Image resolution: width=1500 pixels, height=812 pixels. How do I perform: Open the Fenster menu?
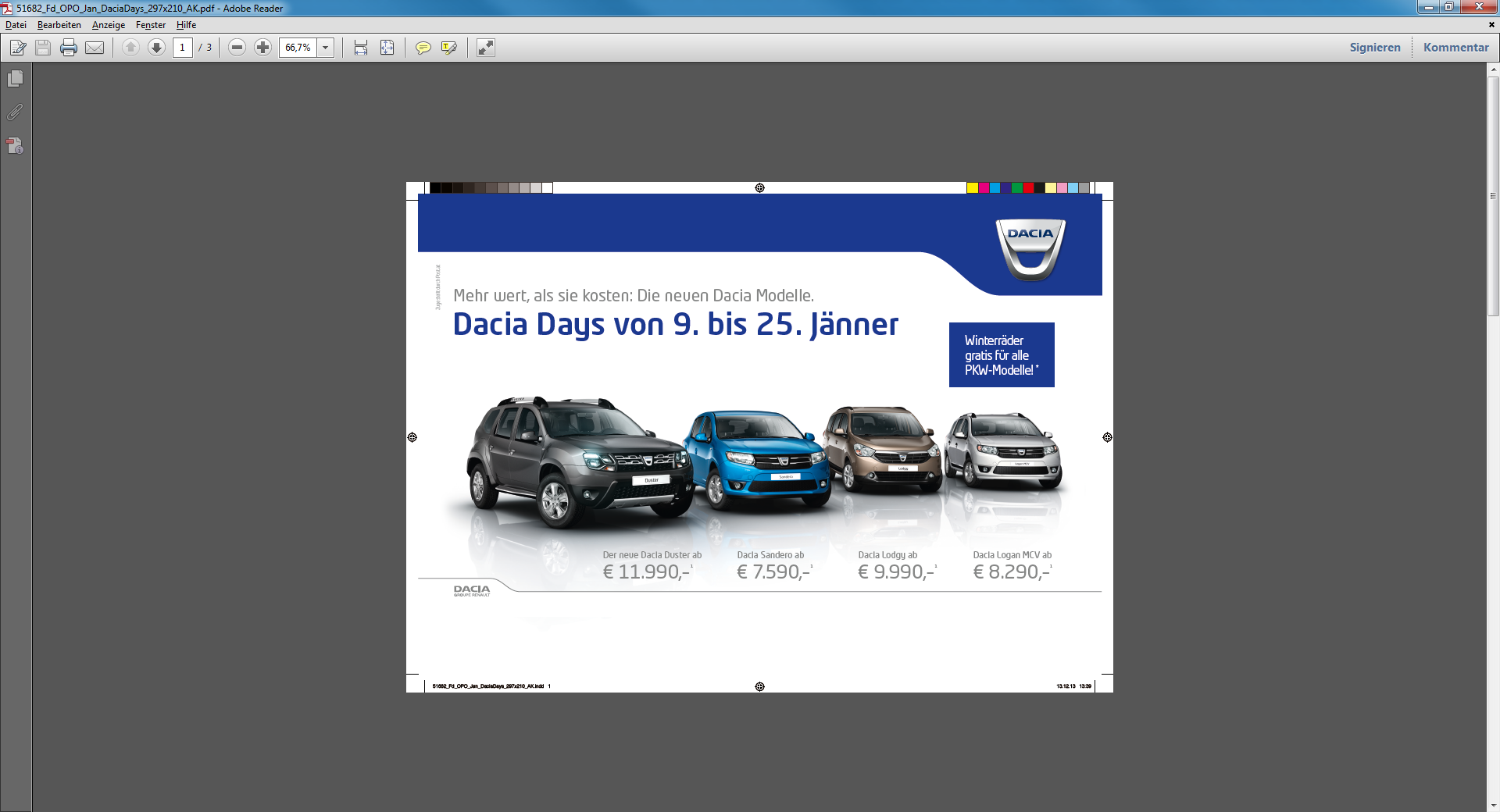click(x=151, y=25)
